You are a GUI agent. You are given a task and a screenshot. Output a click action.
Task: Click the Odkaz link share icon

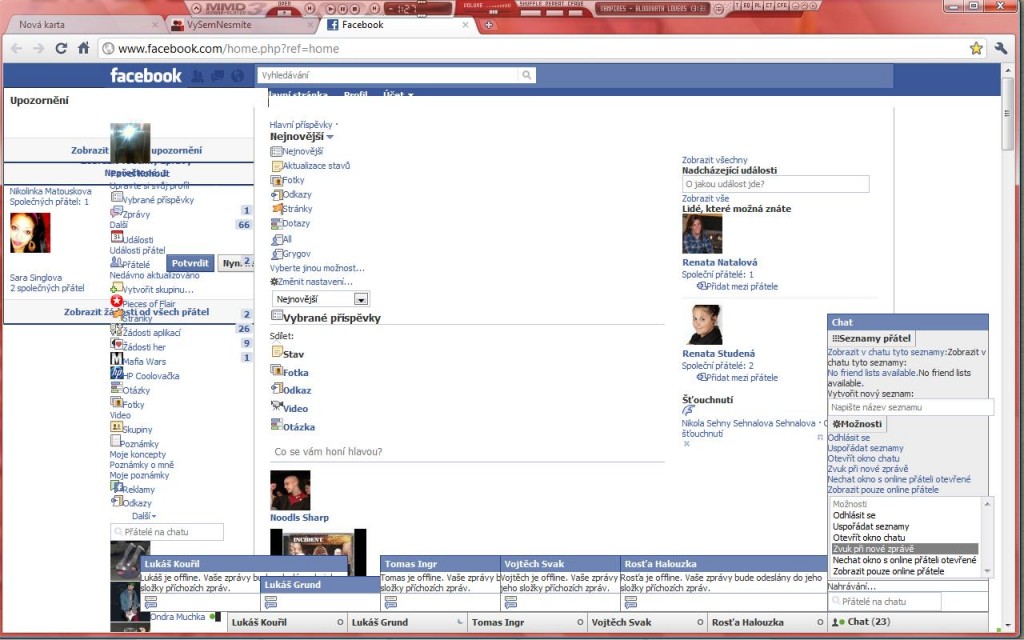coord(276,389)
